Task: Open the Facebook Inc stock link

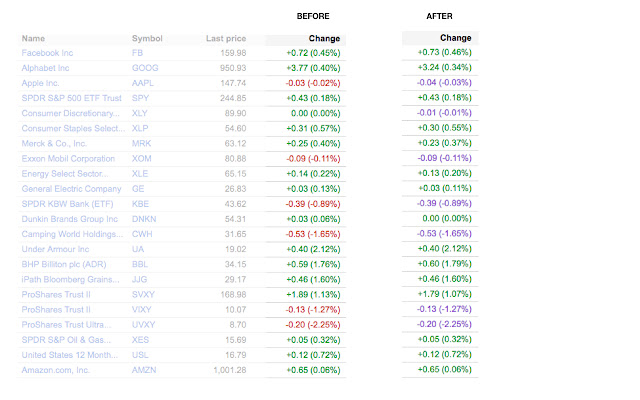Action: coord(47,53)
